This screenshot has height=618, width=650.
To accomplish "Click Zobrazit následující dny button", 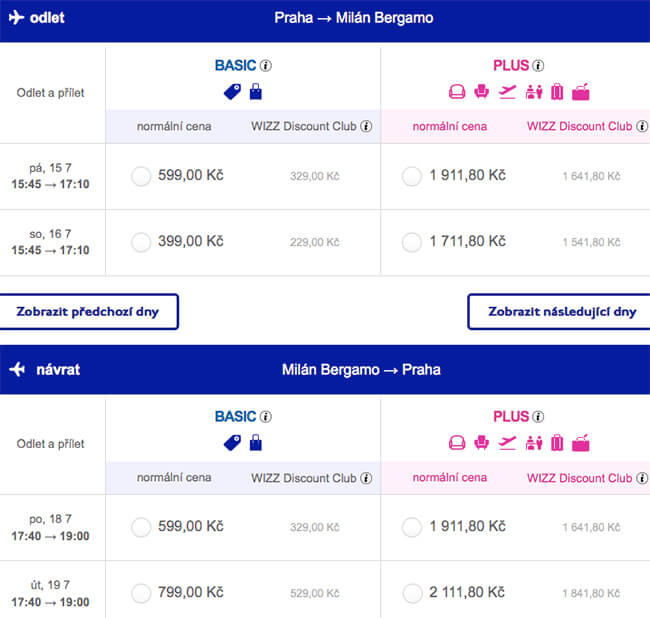I will 559,312.
